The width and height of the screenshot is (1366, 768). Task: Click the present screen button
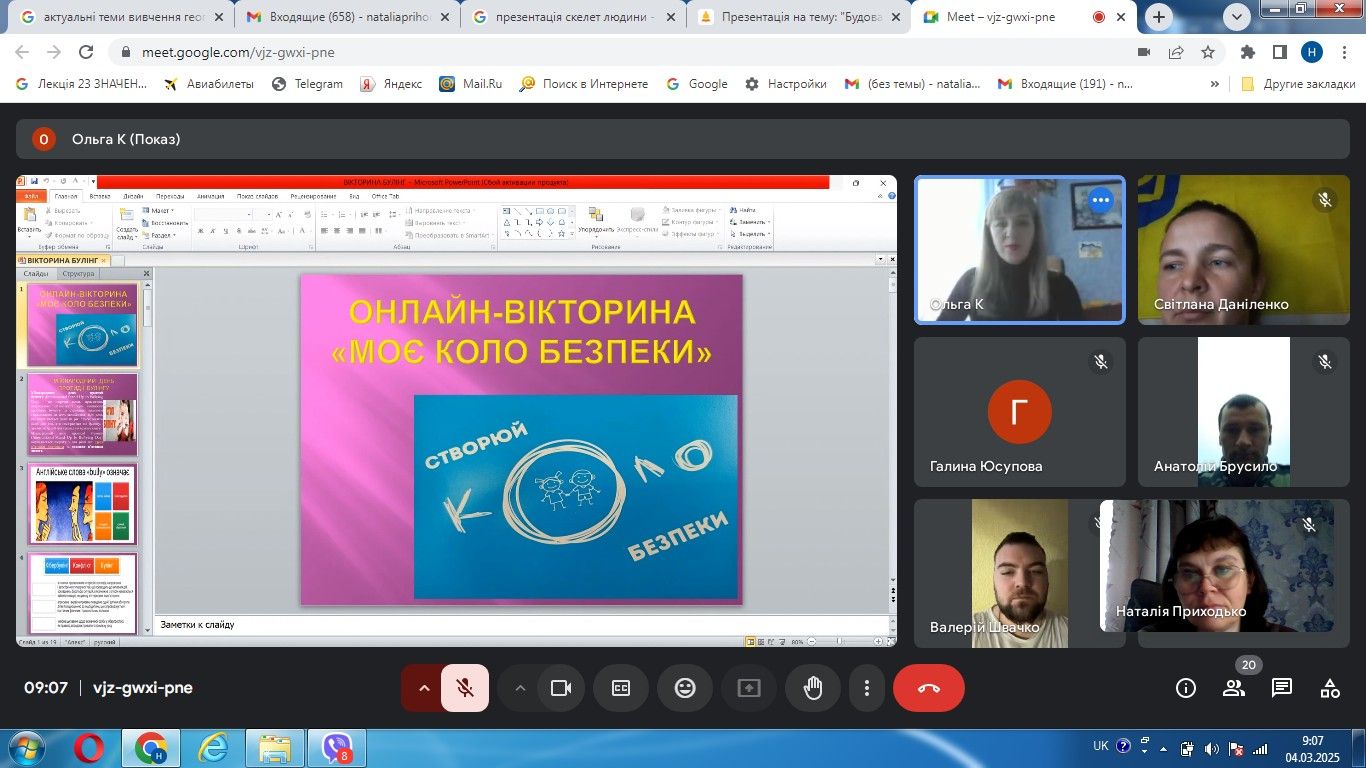[749, 688]
